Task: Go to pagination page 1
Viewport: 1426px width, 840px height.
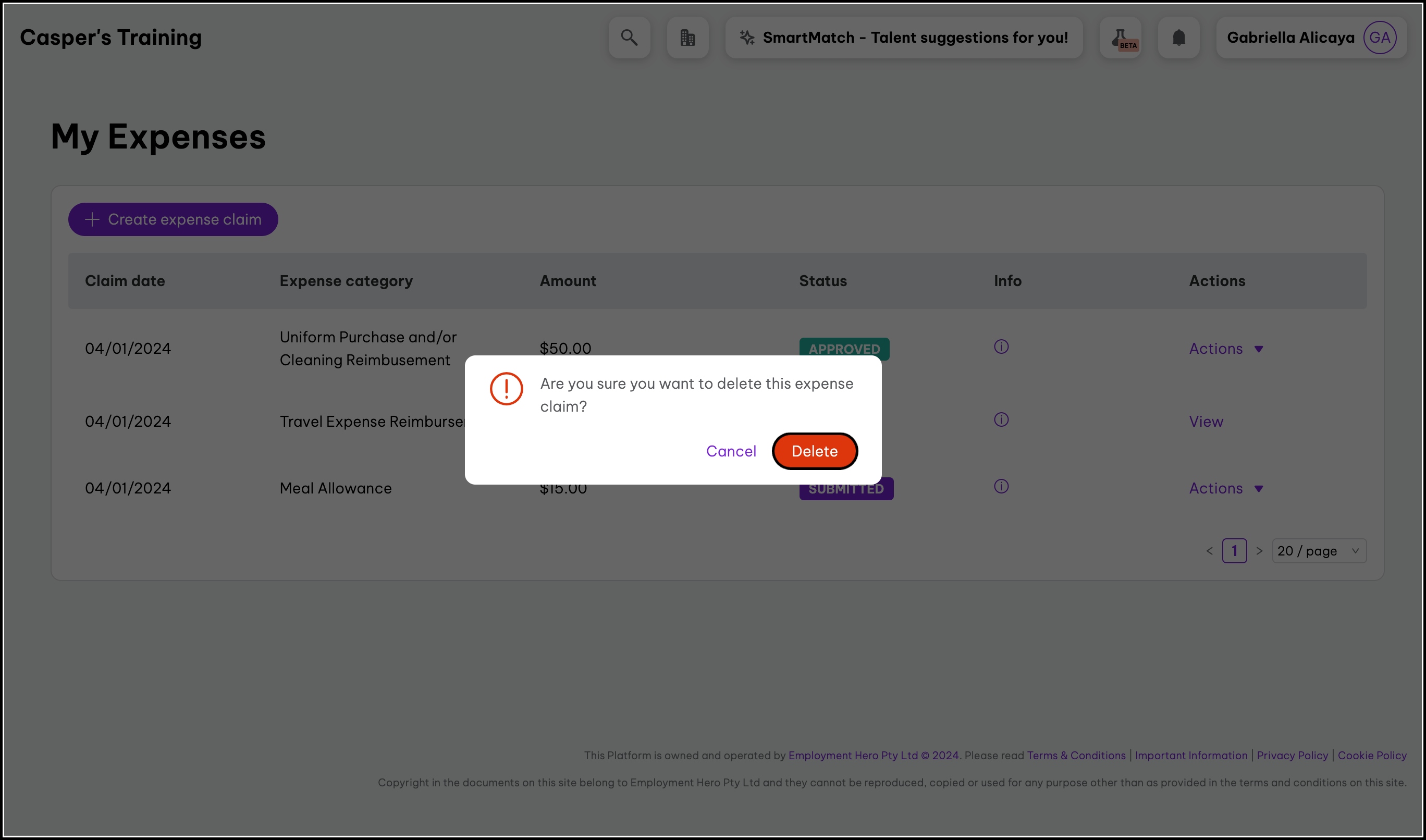Action: [x=1234, y=551]
